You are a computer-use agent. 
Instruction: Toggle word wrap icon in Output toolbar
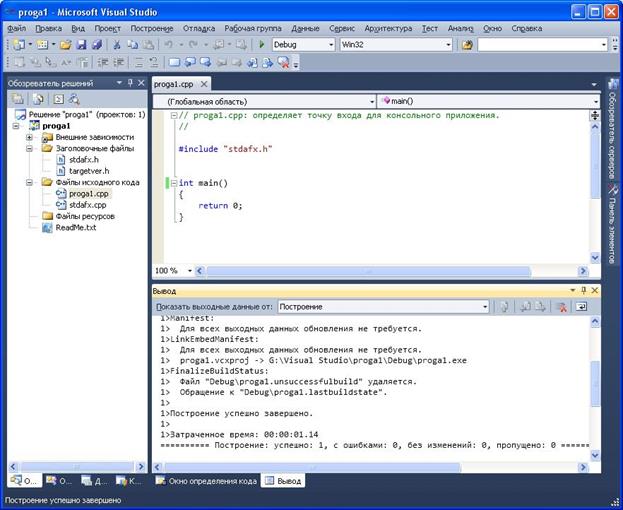[x=581, y=307]
